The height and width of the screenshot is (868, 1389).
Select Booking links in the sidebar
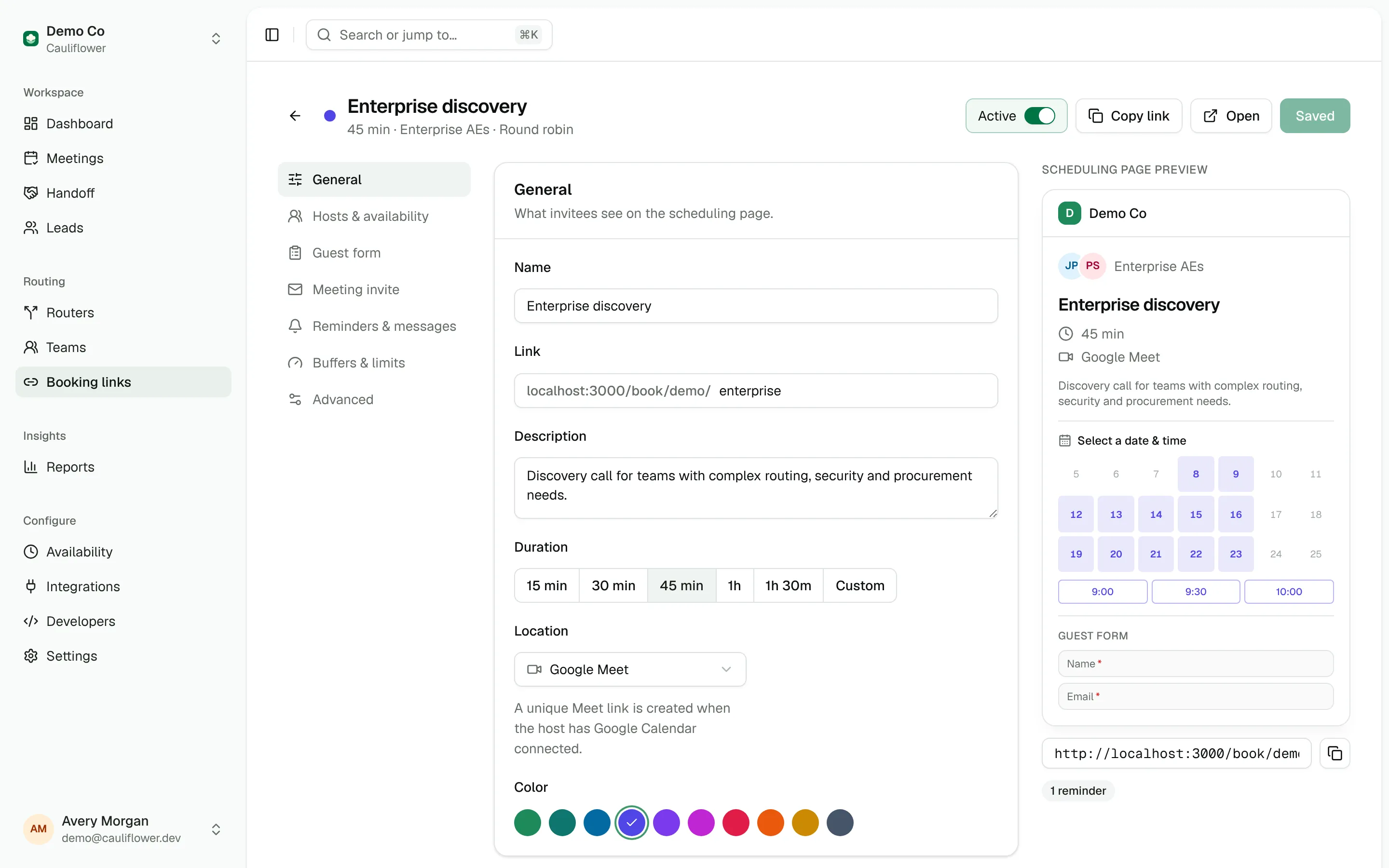pos(123,382)
